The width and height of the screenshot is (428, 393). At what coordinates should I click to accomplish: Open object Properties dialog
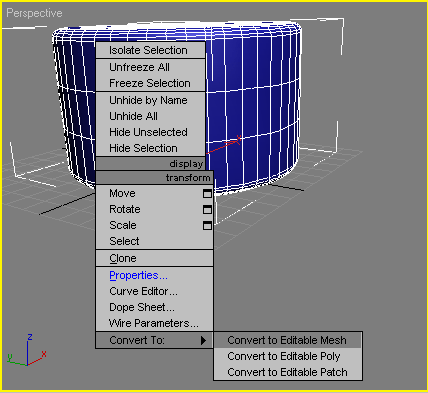pyautogui.click(x=154, y=276)
